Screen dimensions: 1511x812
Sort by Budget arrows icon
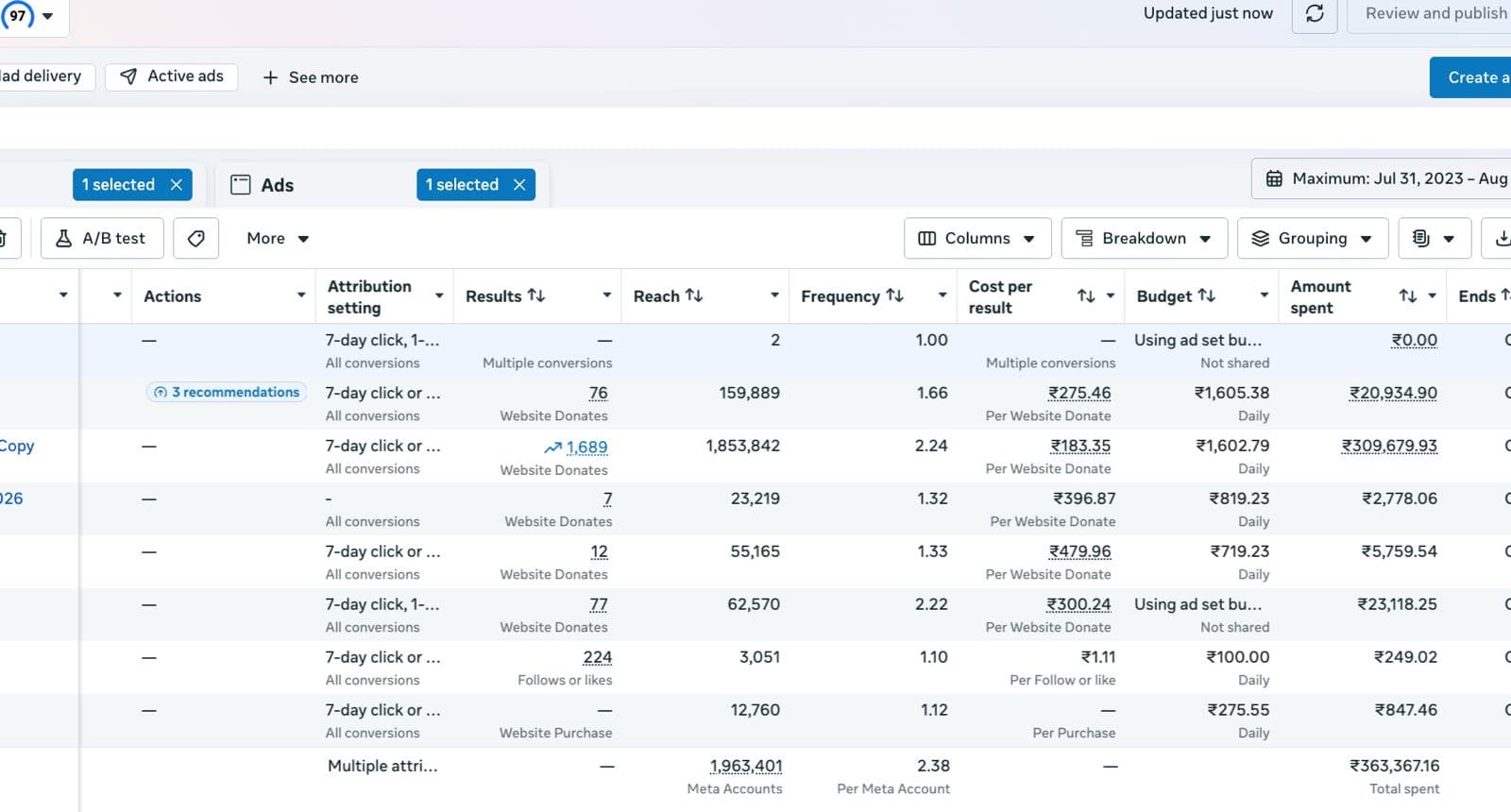tap(1206, 296)
